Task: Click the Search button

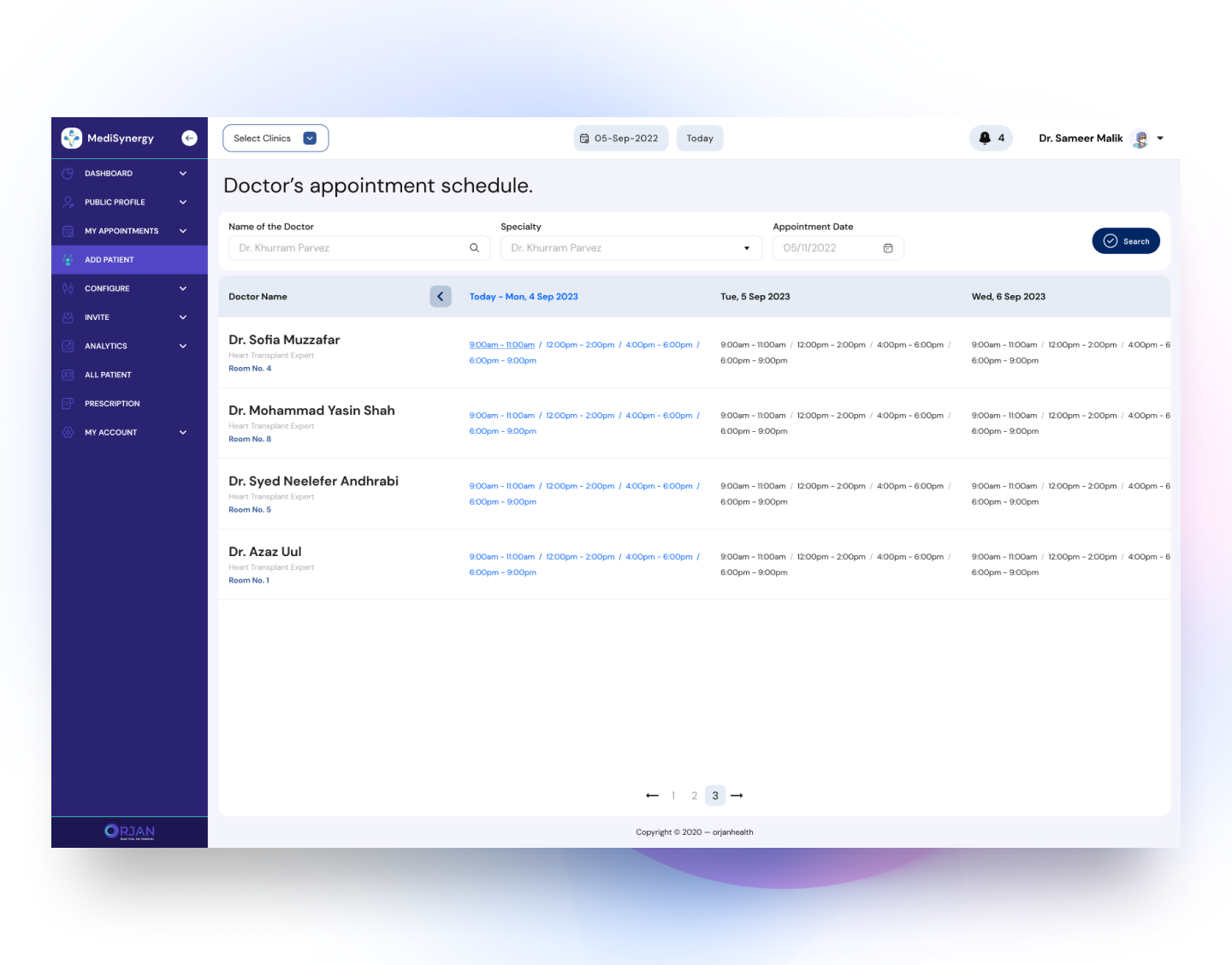Action: pyautogui.click(x=1126, y=241)
